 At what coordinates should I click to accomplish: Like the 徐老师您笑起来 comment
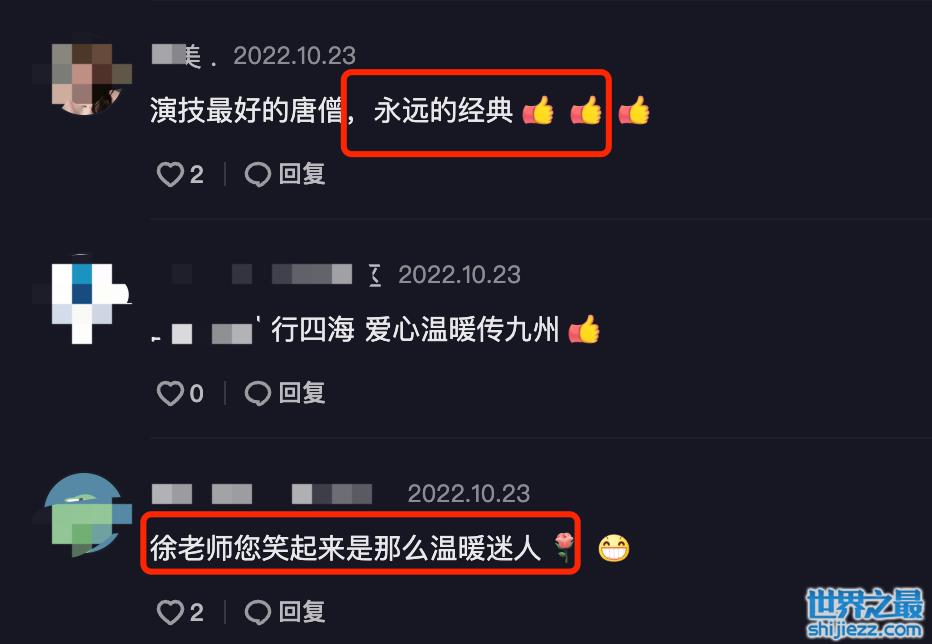[170, 612]
